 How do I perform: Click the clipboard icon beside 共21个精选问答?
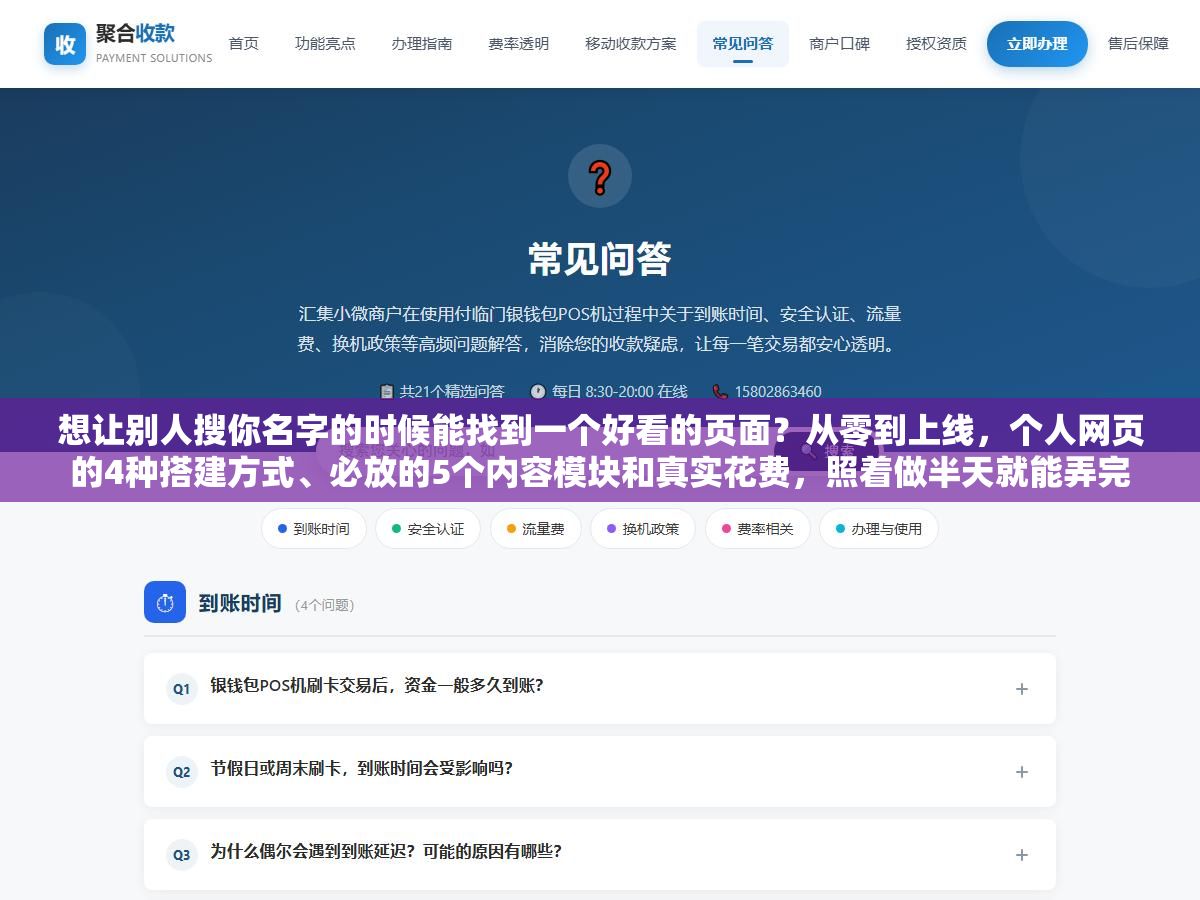click(387, 392)
